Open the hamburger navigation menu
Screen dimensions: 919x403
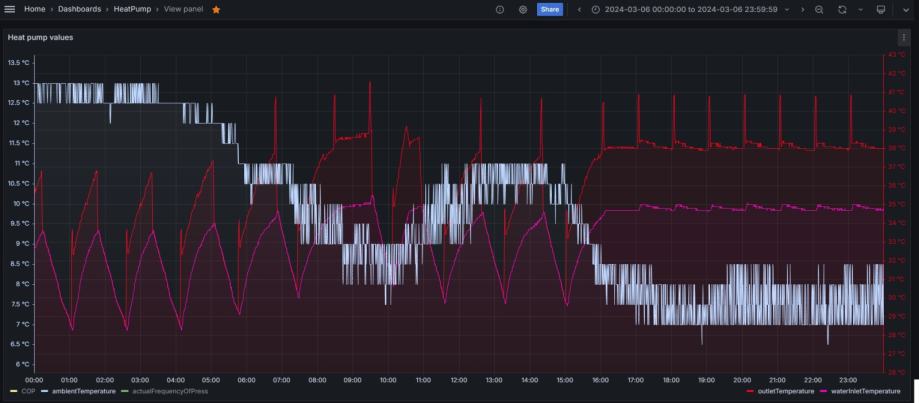click(x=9, y=9)
